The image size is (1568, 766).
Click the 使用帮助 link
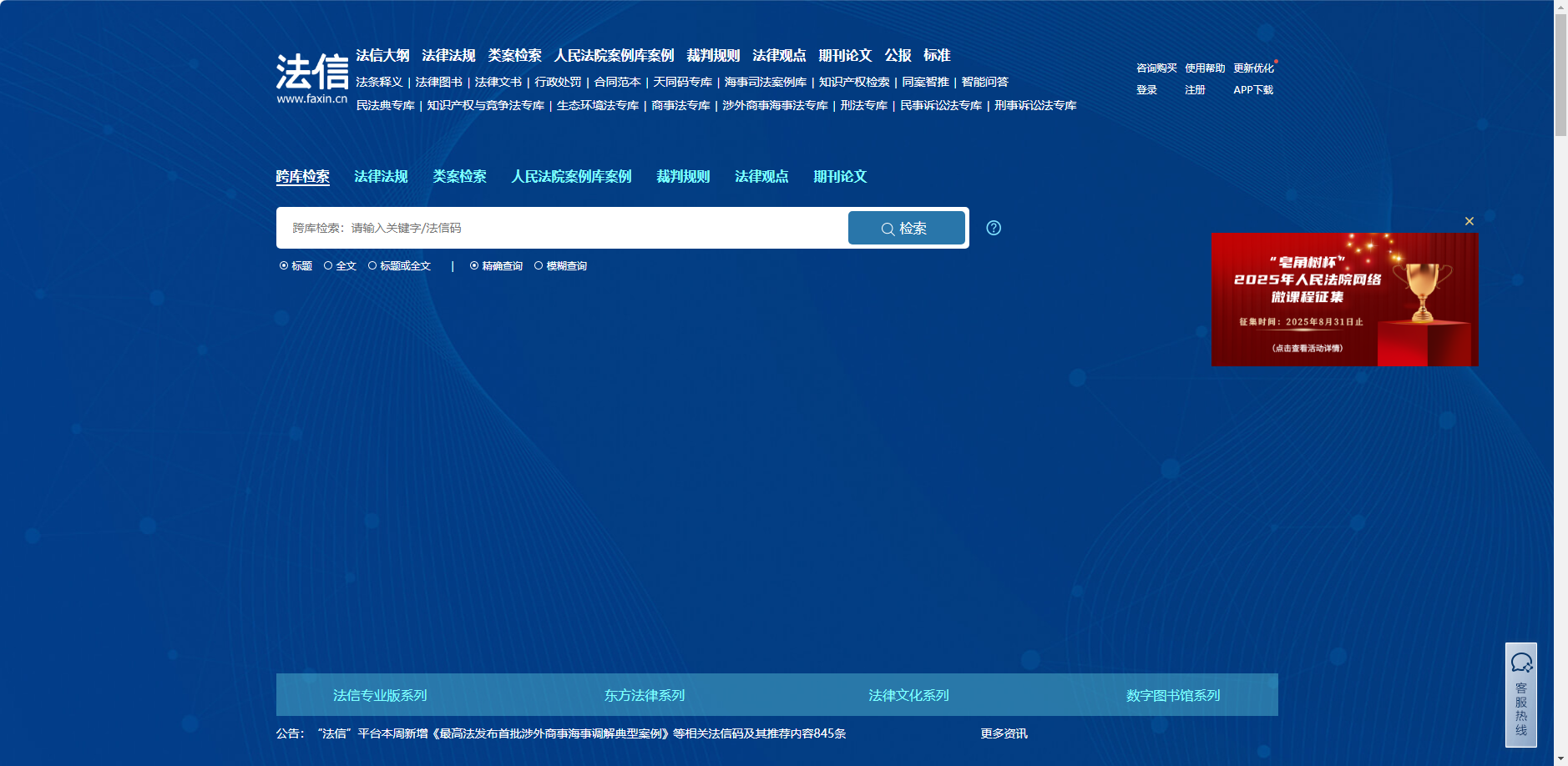tap(1205, 68)
